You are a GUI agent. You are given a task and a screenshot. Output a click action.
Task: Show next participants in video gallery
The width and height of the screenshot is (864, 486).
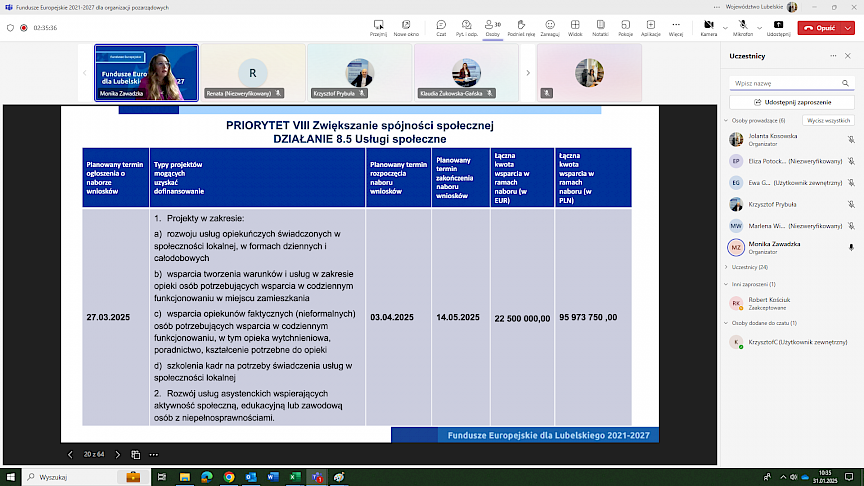(528, 73)
